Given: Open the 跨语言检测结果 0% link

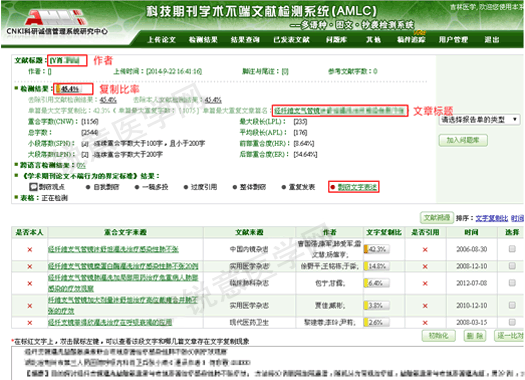Looking at the screenshot, I should (x=81, y=165).
